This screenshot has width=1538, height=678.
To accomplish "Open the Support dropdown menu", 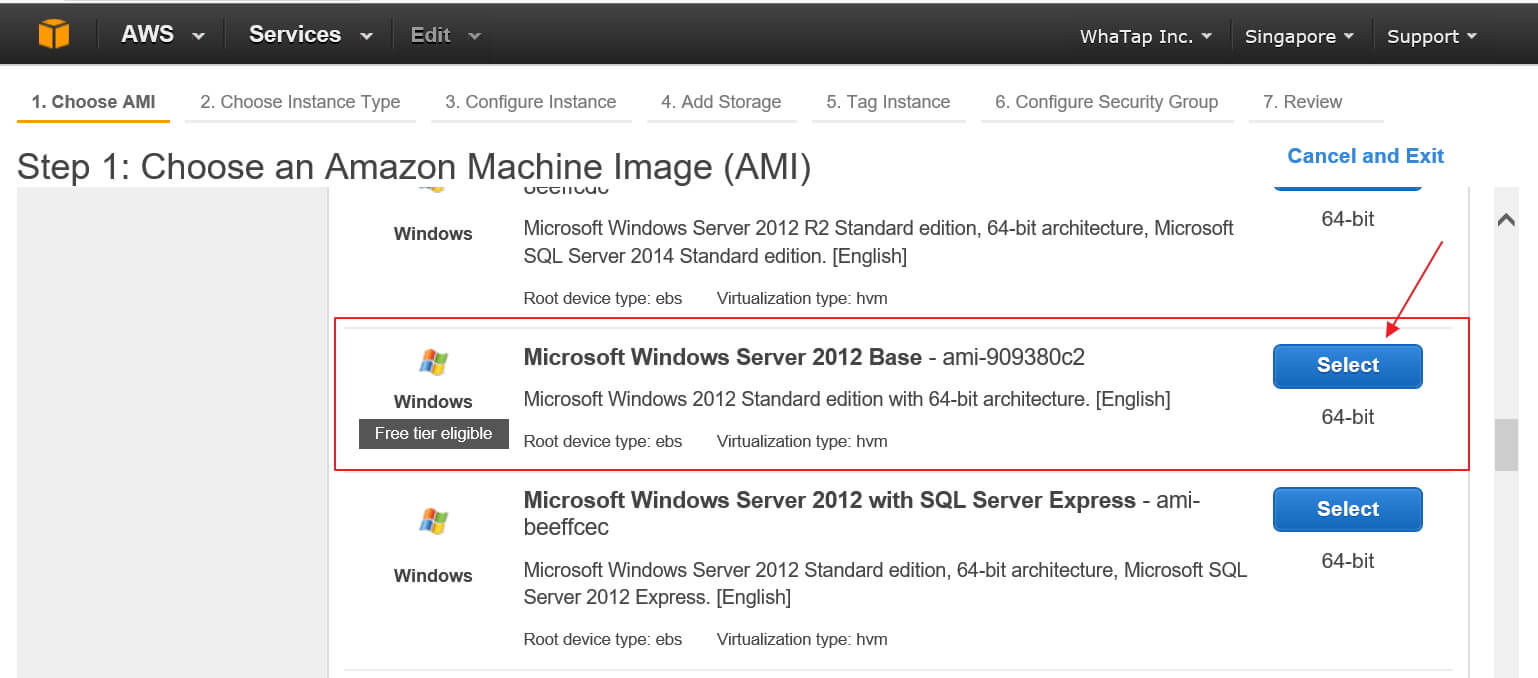I will click(1432, 36).
